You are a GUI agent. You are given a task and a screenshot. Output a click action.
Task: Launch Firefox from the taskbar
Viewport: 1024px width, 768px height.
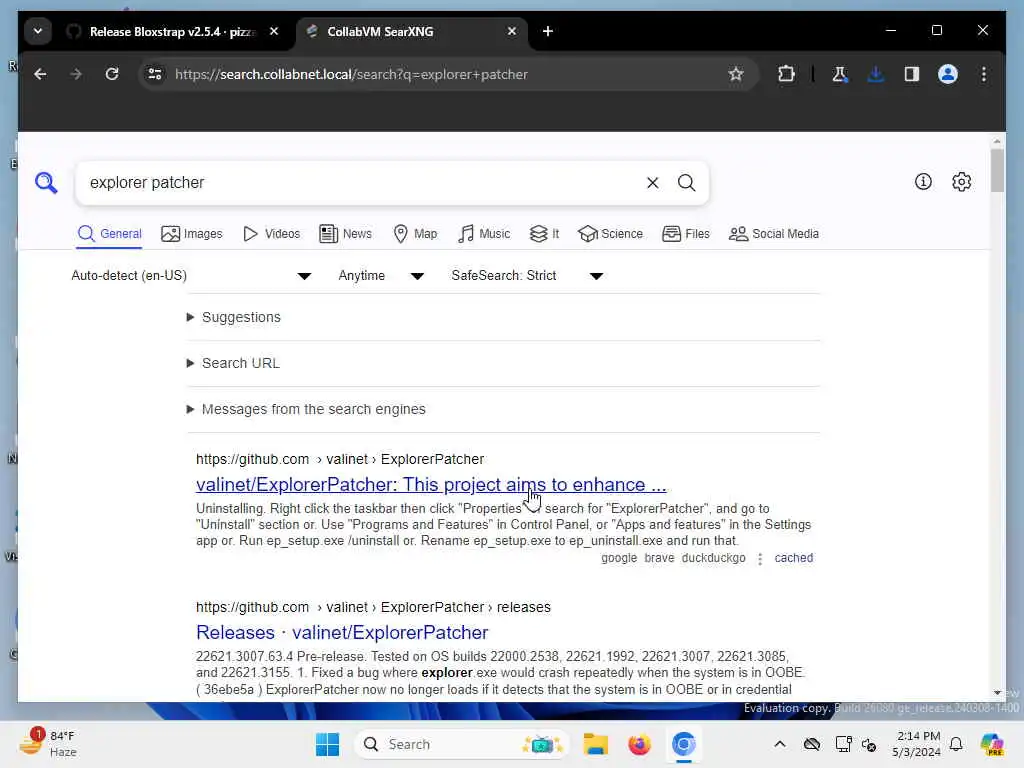pos(639,744)
